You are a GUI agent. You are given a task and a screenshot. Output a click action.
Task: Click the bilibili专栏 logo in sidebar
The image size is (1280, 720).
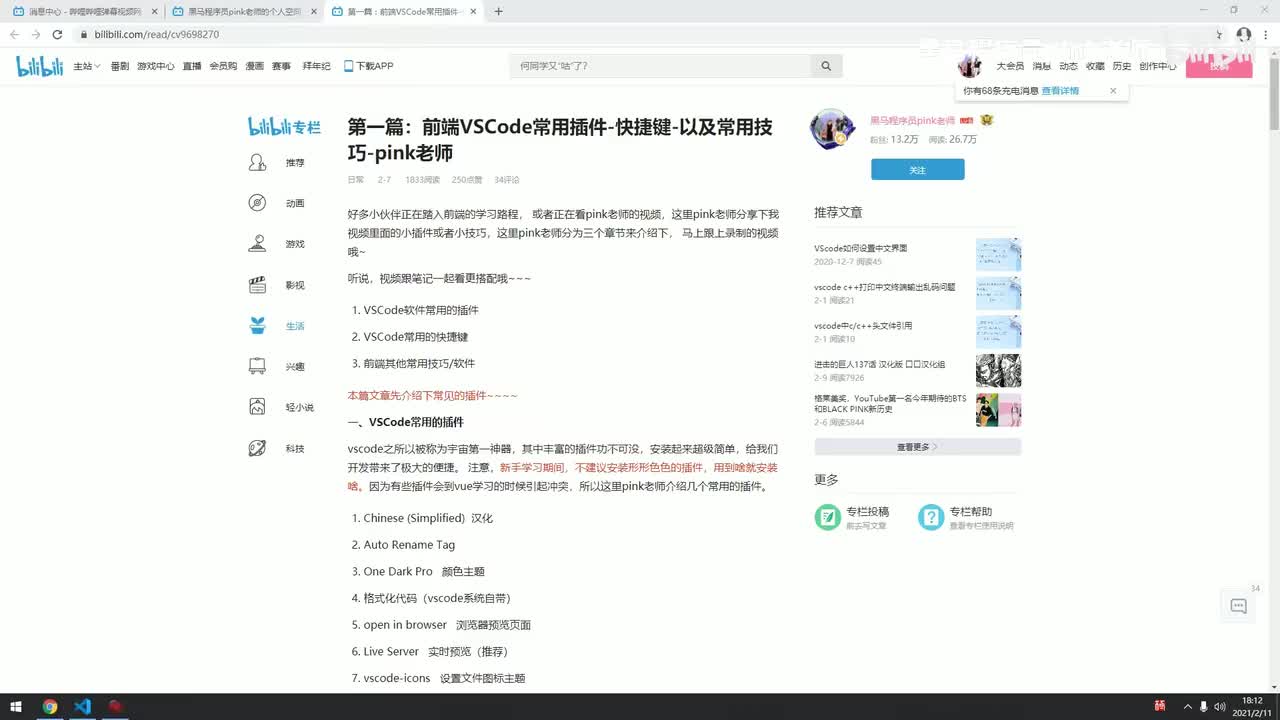coord(284,126)
